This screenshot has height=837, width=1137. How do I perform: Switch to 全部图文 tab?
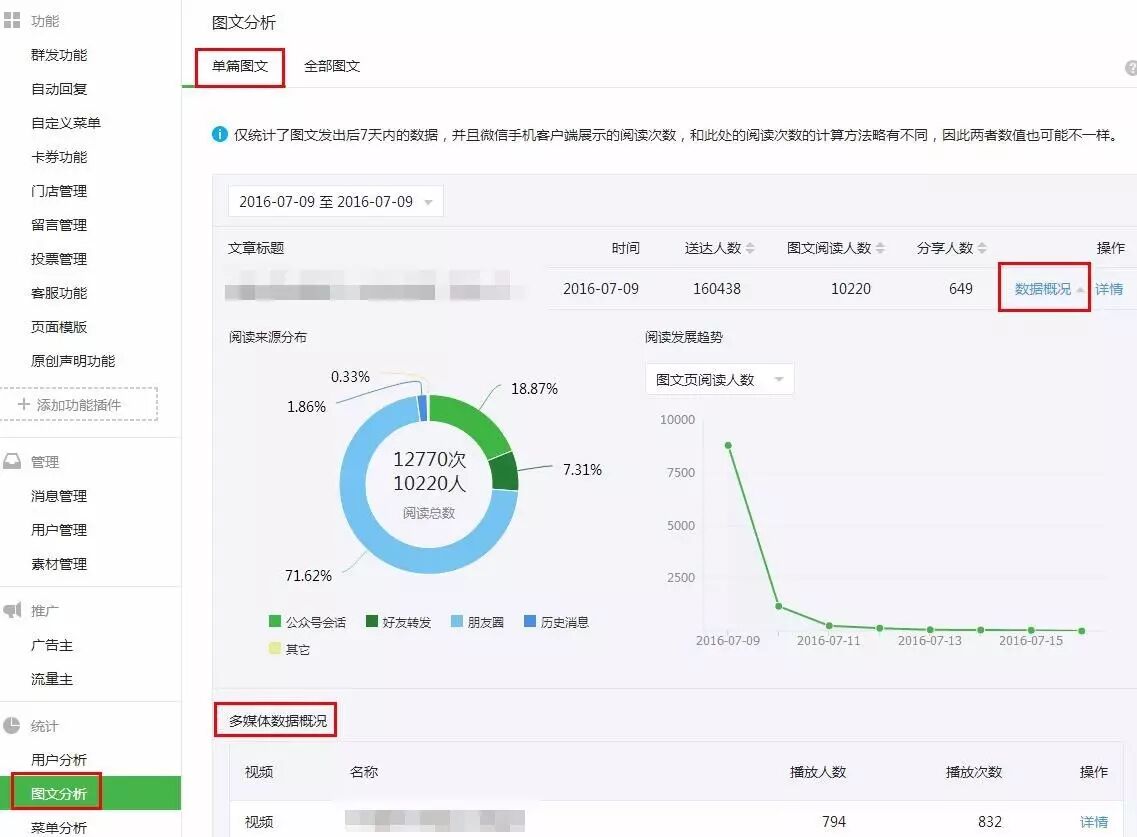coord(332,66)
